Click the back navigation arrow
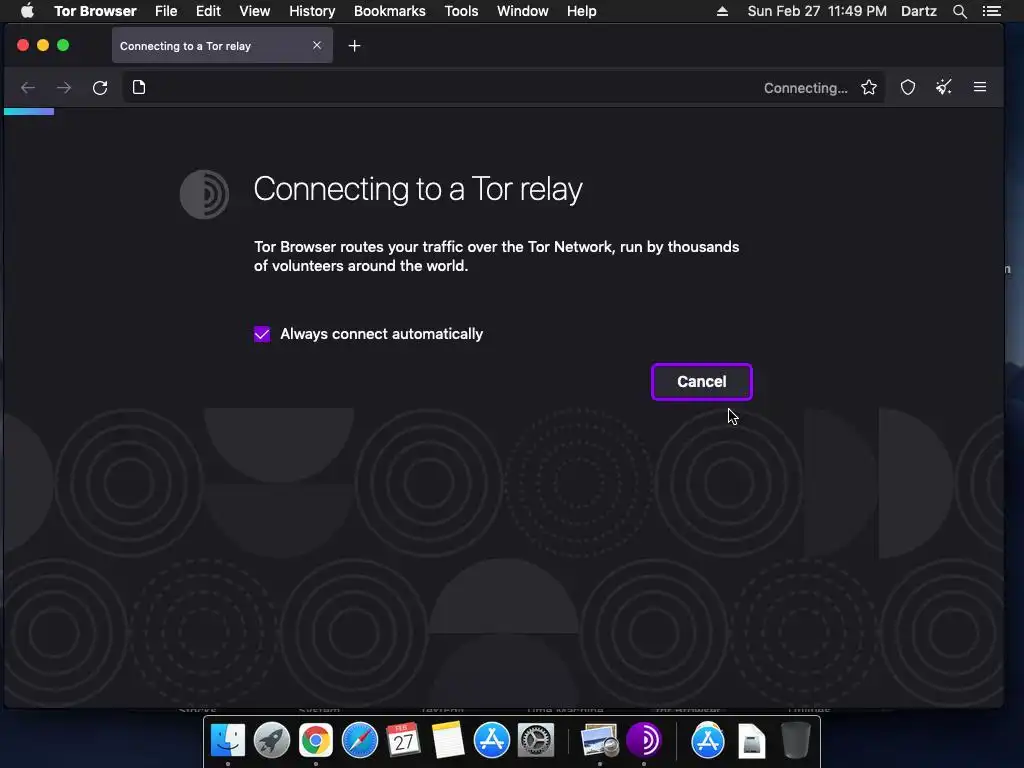Viewport: 1024px width, 768px height. pyautogui.click(x=28, y=88)
